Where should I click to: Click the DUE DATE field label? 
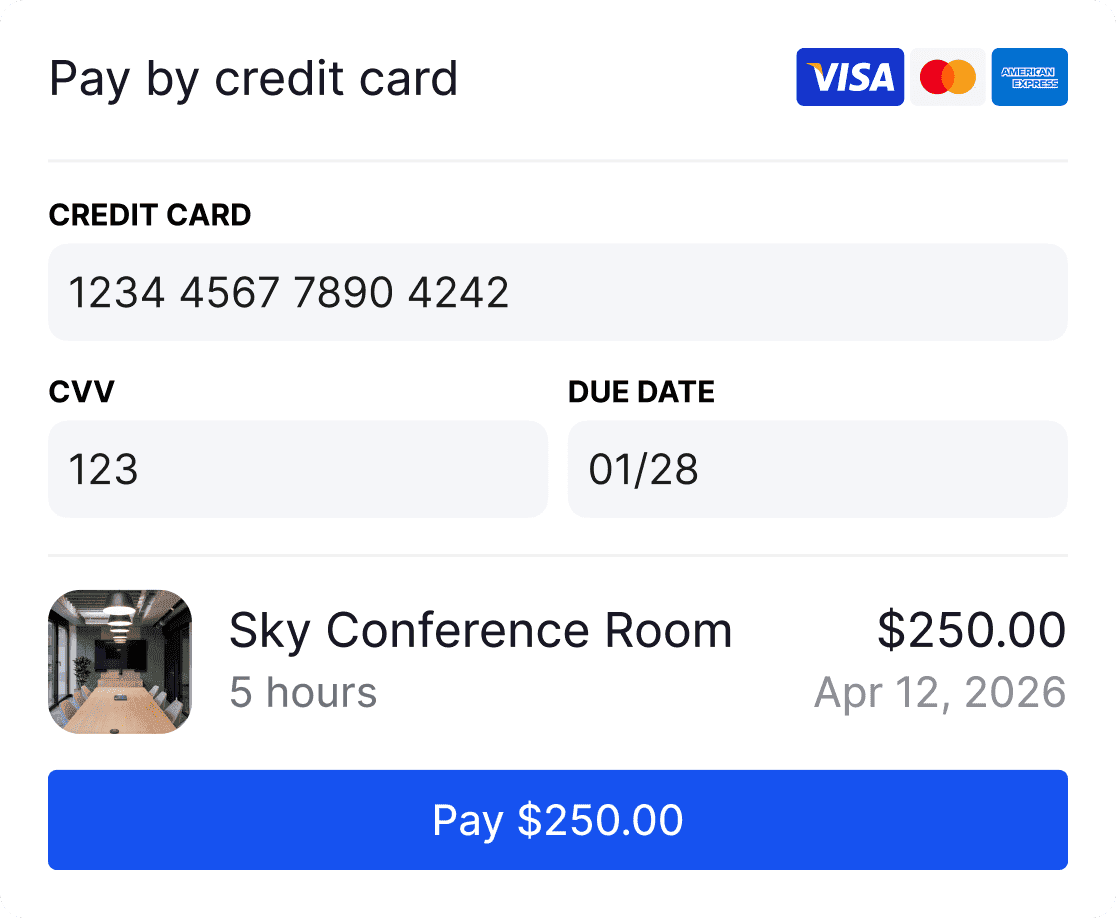tap(641, 392)
